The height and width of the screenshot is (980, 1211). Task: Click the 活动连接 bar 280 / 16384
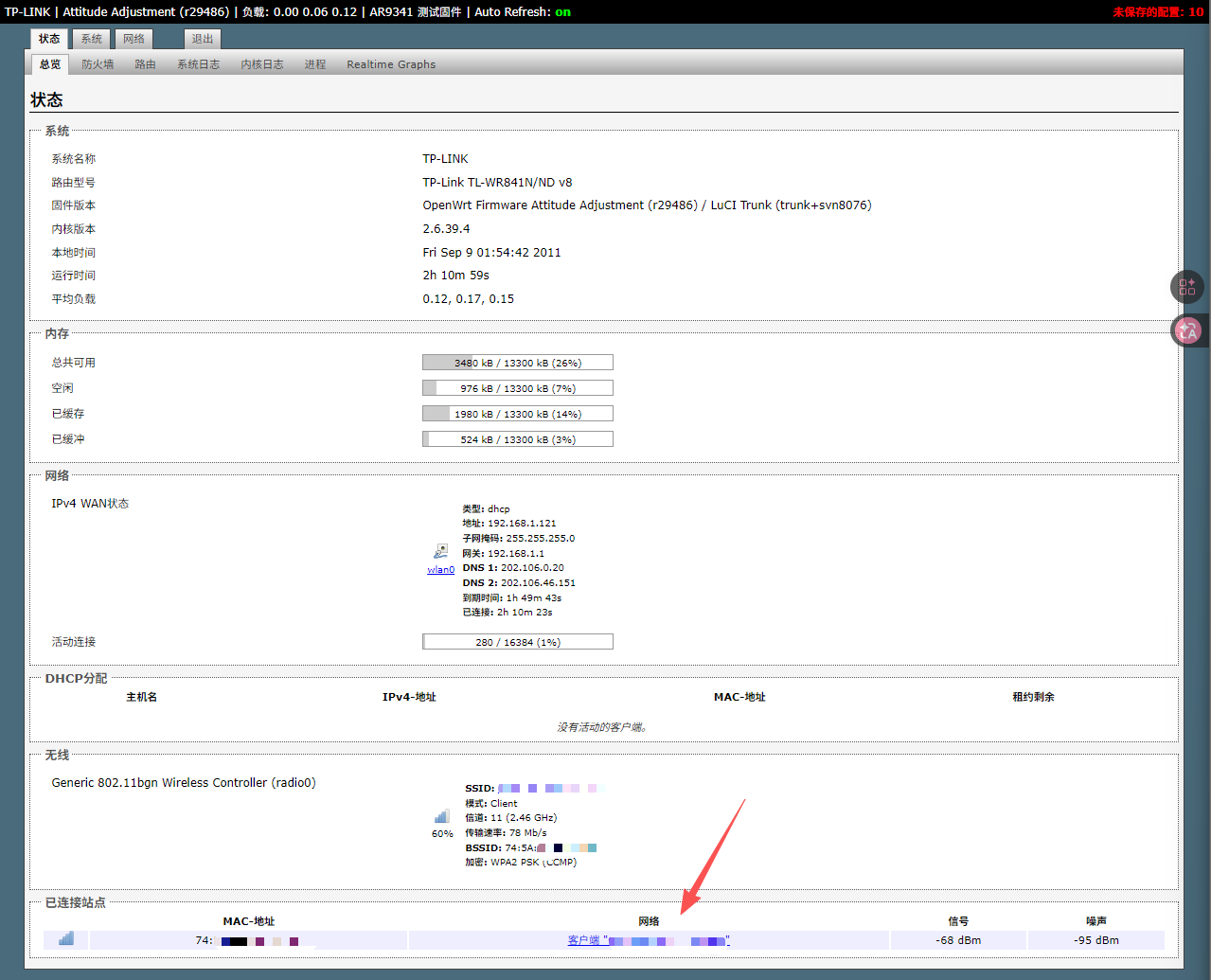[x=518, y=642]
